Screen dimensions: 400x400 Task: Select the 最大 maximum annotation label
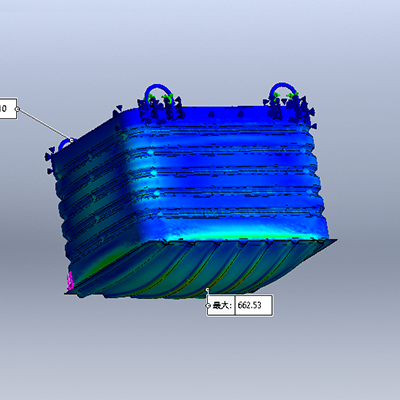click(223, 305)
